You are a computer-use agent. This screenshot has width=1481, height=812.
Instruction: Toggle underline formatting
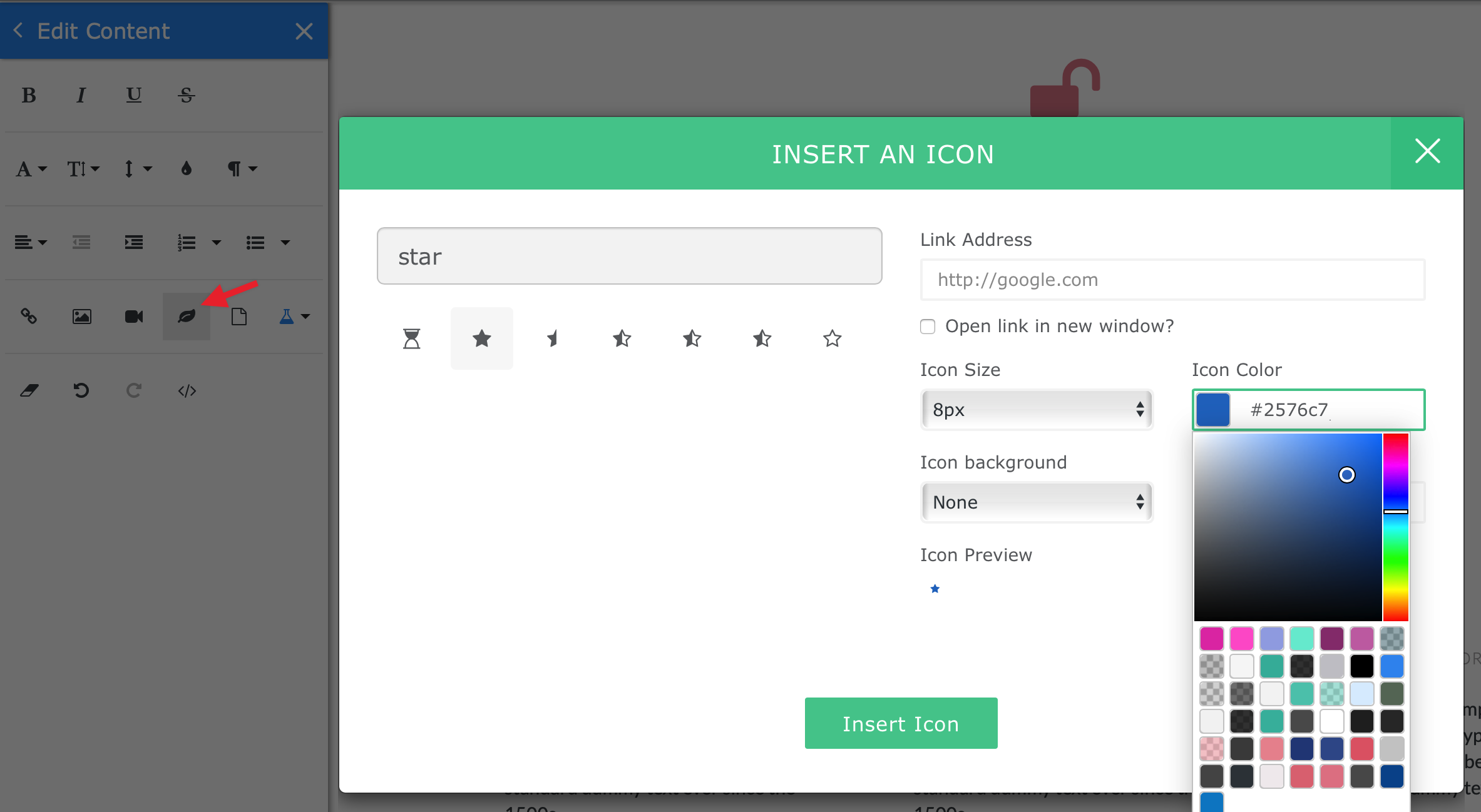click(x=133, y=95)
